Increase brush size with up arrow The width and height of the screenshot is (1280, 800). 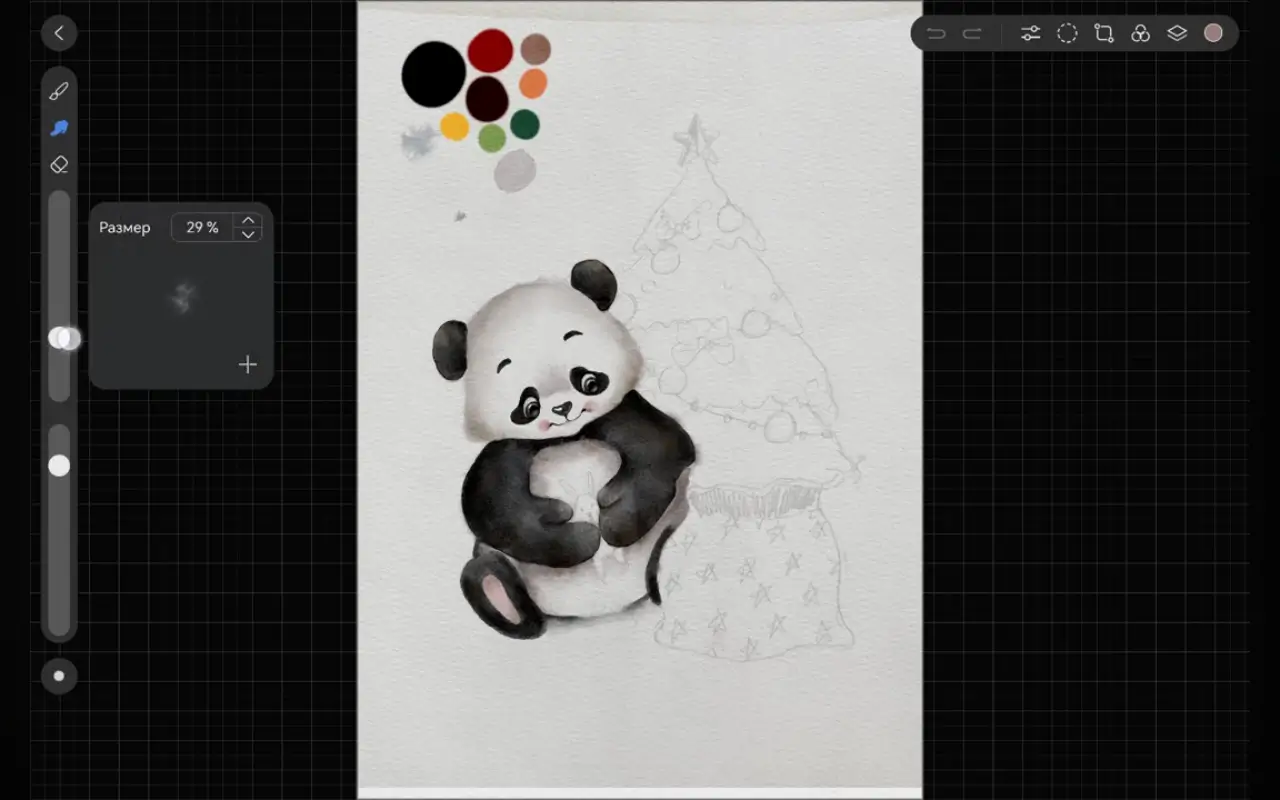[x=248, y=220]
